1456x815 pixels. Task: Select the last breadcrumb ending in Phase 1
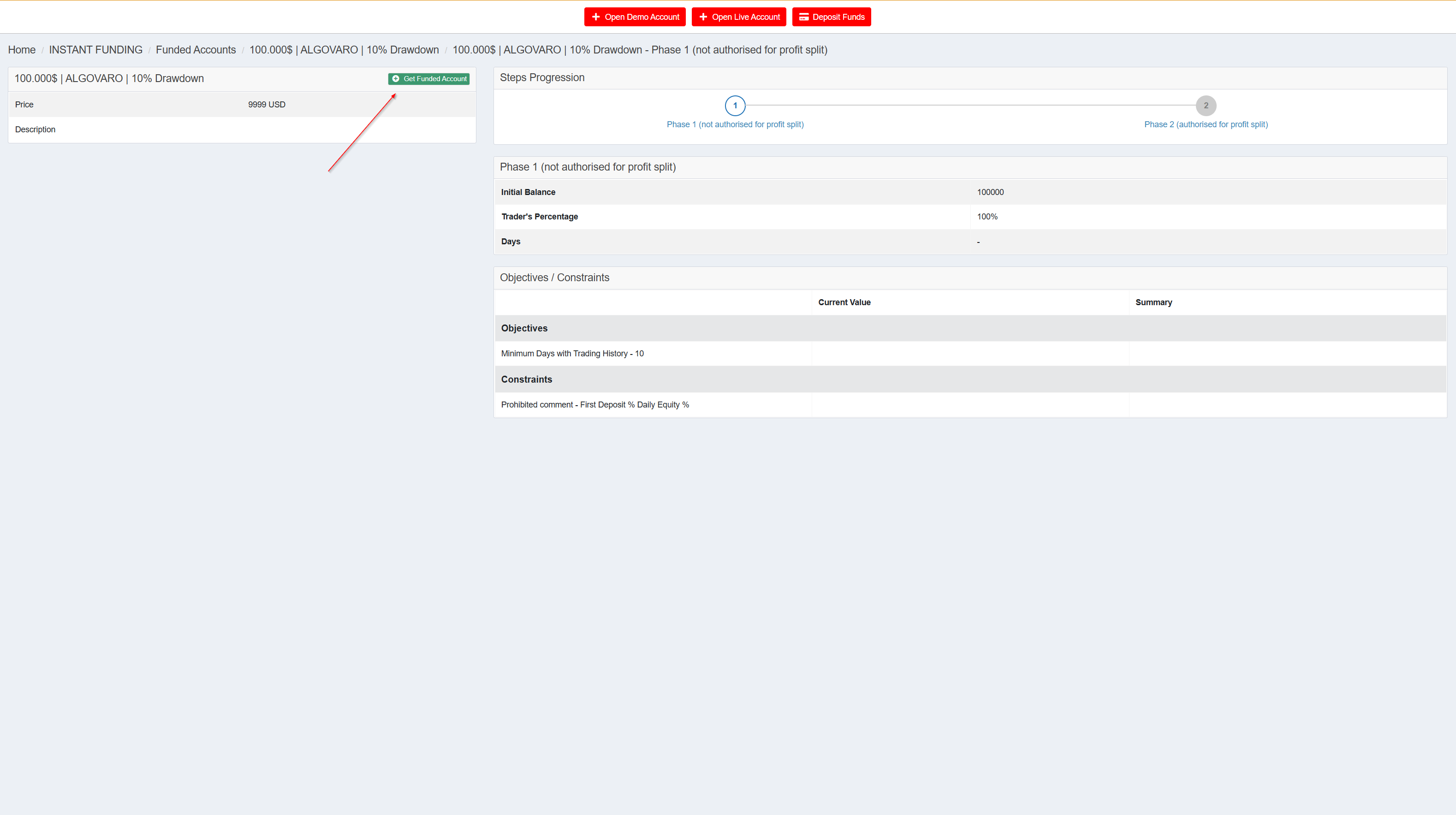[x=640, y=50]
